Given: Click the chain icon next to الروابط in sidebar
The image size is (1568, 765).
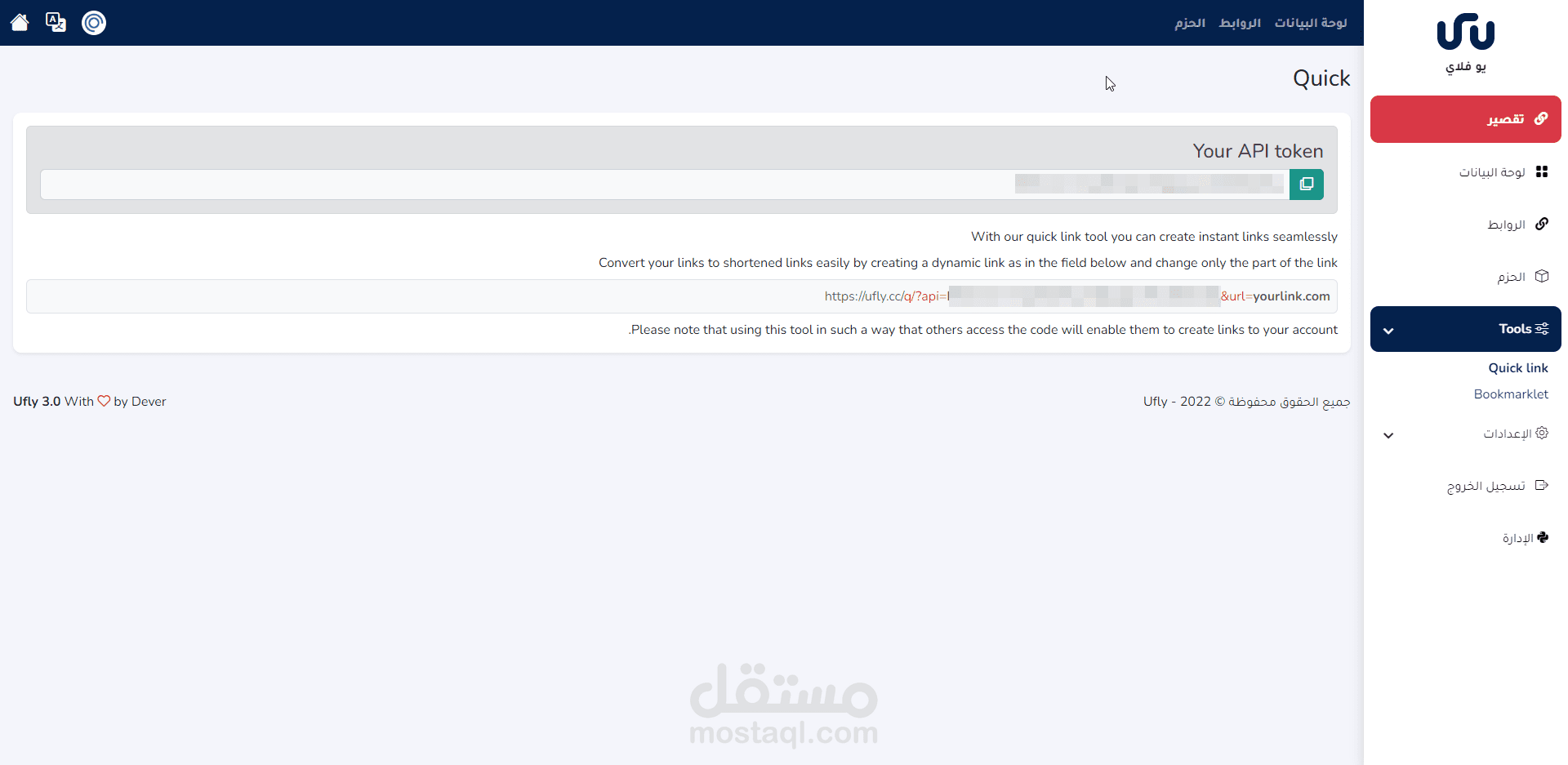Looking at the screenshot, I should (1542, 224).
